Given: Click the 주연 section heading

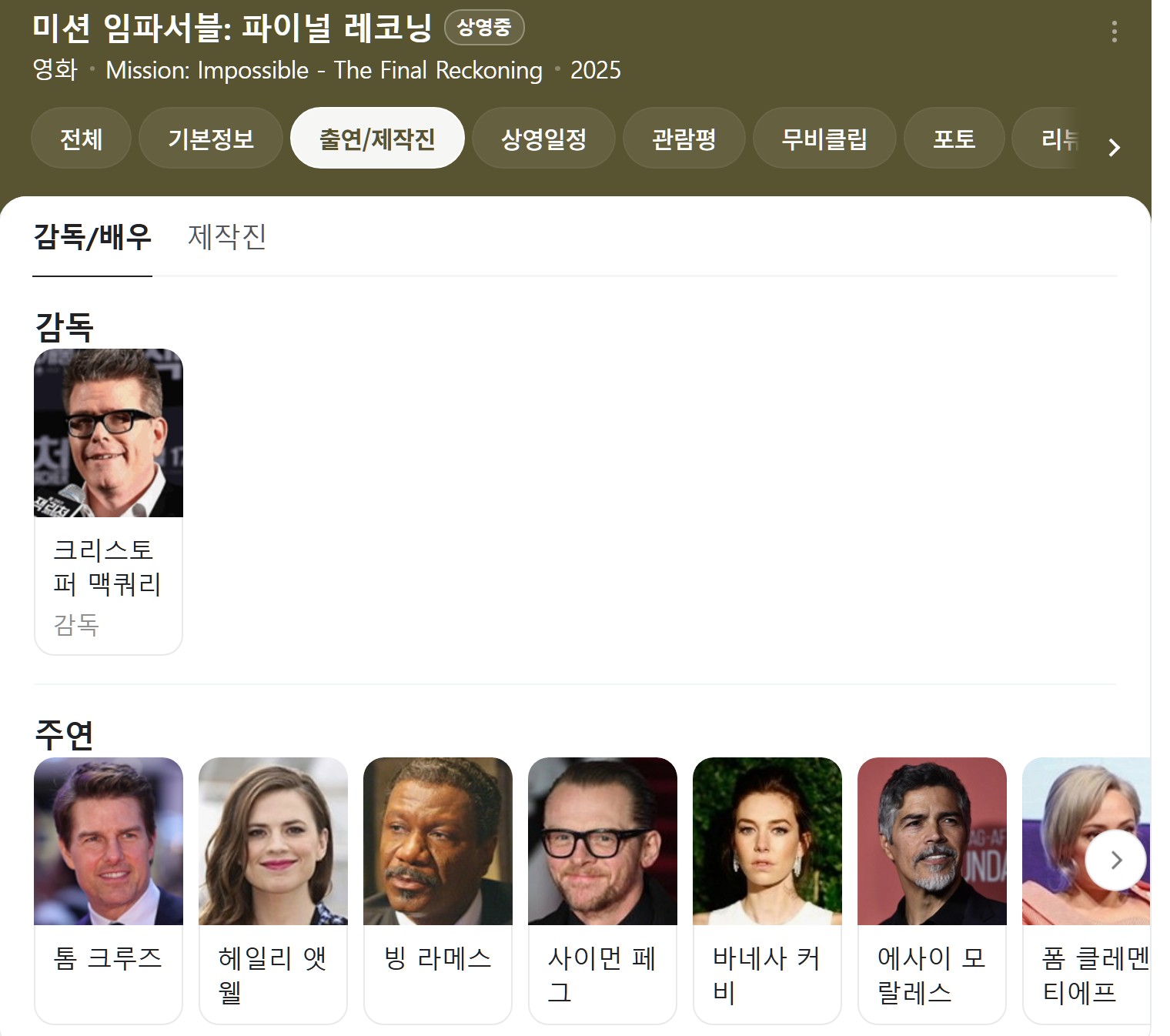Looking at the screenshot, I should pos(65,734).
